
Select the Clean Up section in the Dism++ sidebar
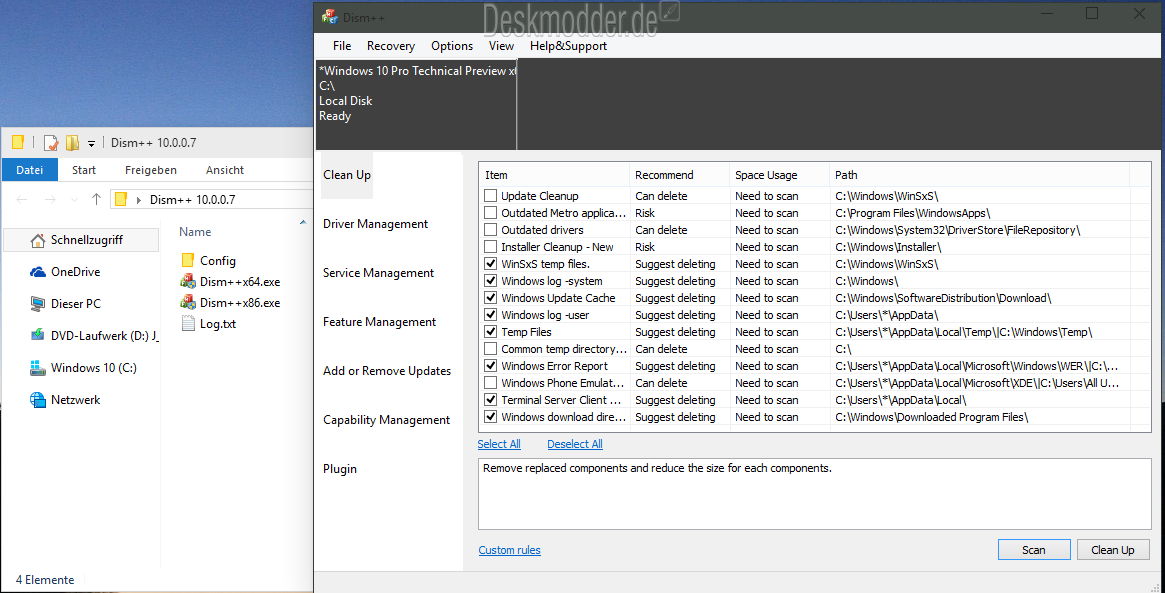(x=347, y=175)
